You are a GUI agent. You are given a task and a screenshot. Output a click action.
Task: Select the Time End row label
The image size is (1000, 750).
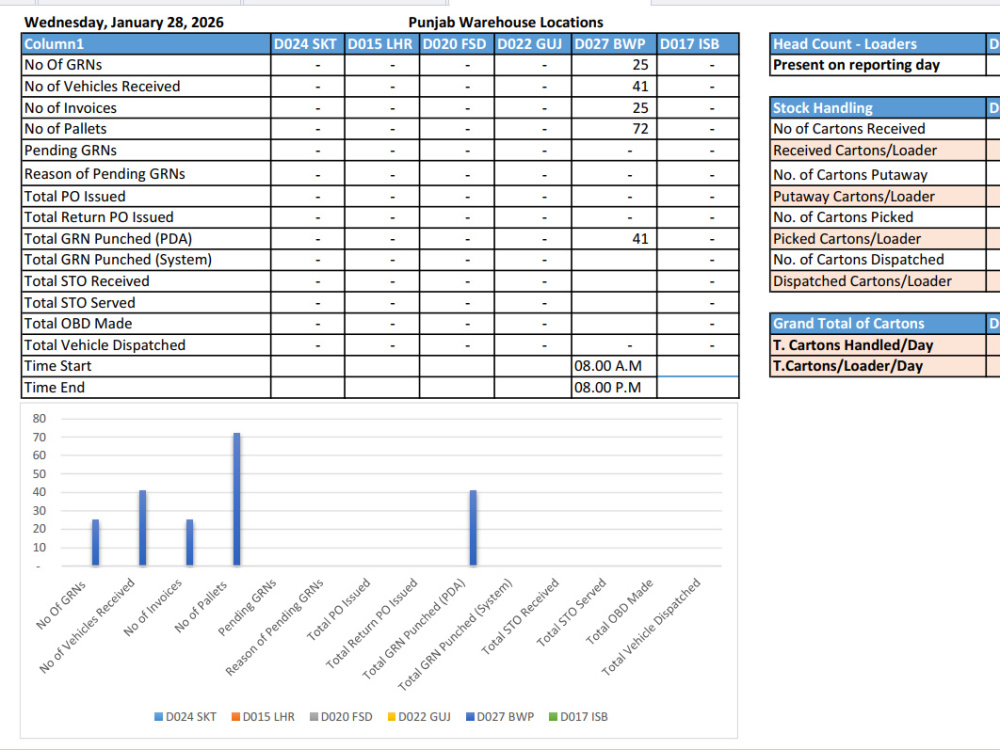tap(146, 387)
